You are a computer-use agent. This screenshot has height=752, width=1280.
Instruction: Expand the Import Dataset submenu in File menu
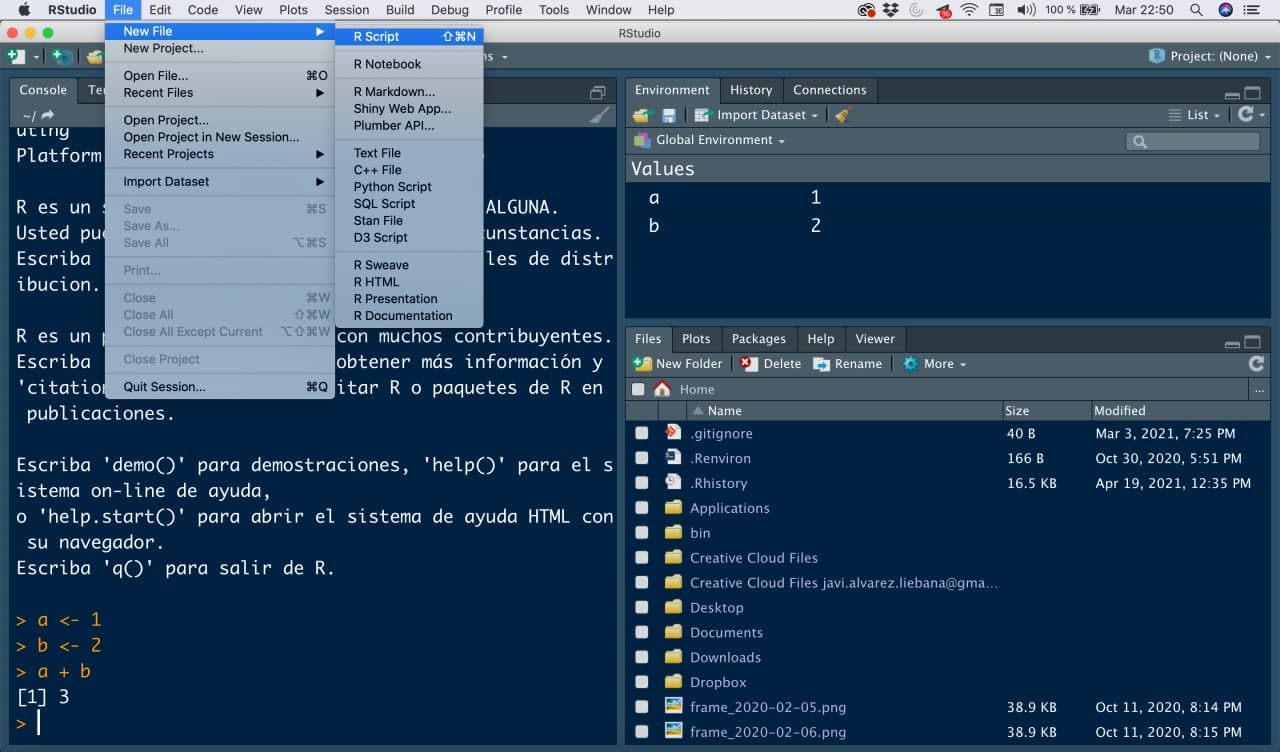click(x=220, y=182)
